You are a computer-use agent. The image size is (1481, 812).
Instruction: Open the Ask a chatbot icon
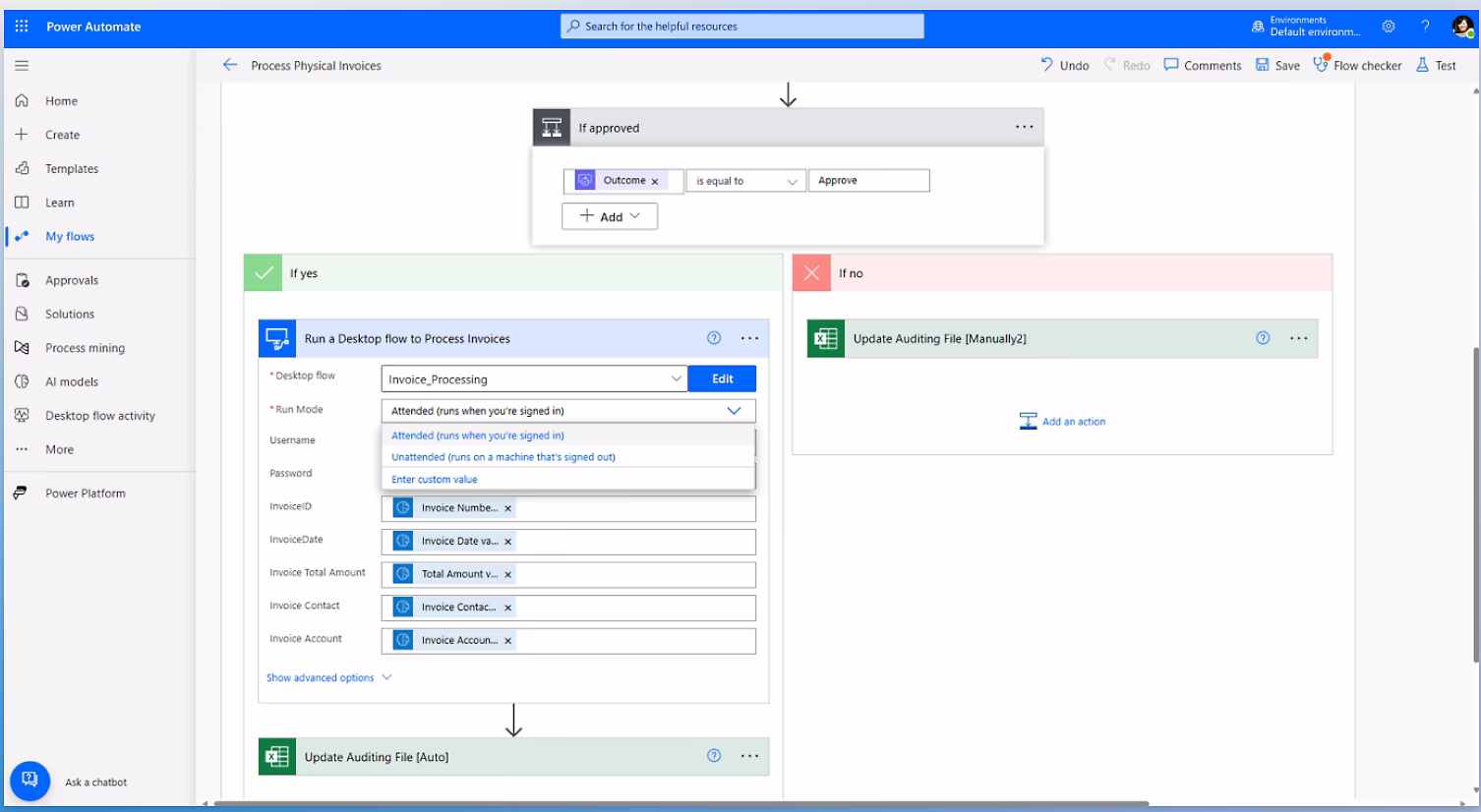(30, 781)
